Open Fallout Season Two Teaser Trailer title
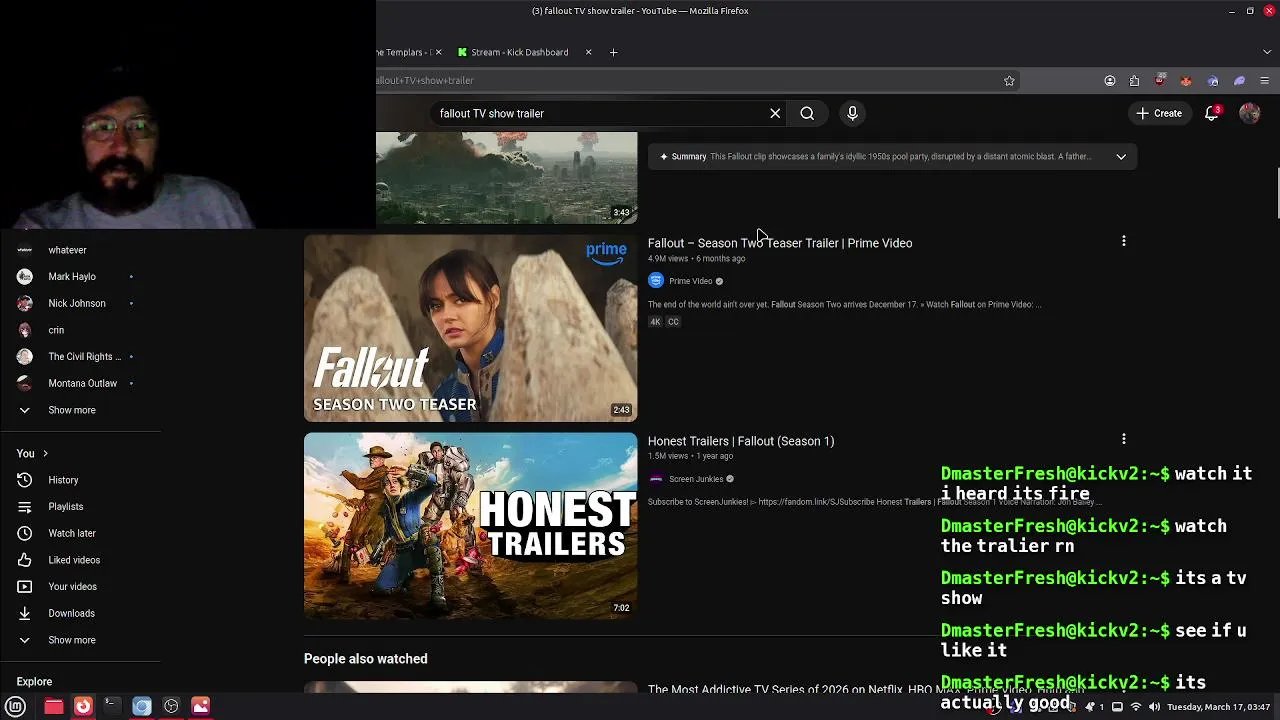Viewport: 1280px width, 720px height. pyautogui.click(x=780, y=243)
